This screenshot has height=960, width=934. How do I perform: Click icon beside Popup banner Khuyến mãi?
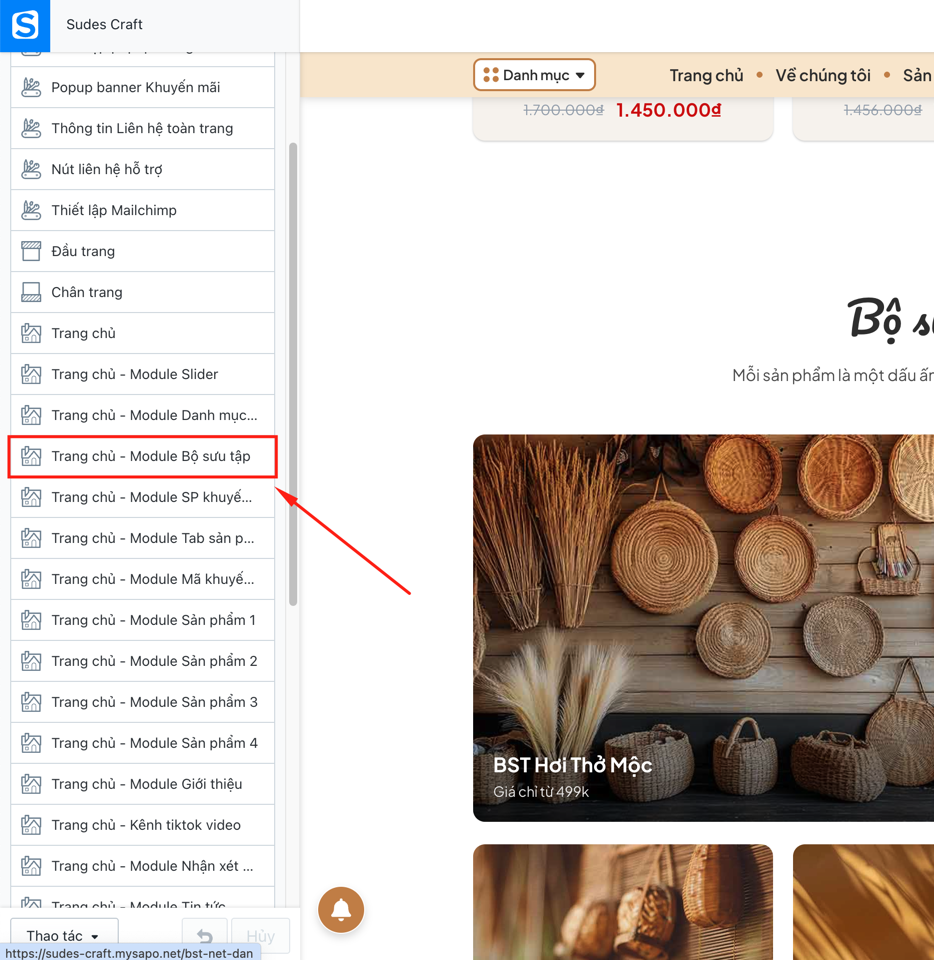point(31,88)
